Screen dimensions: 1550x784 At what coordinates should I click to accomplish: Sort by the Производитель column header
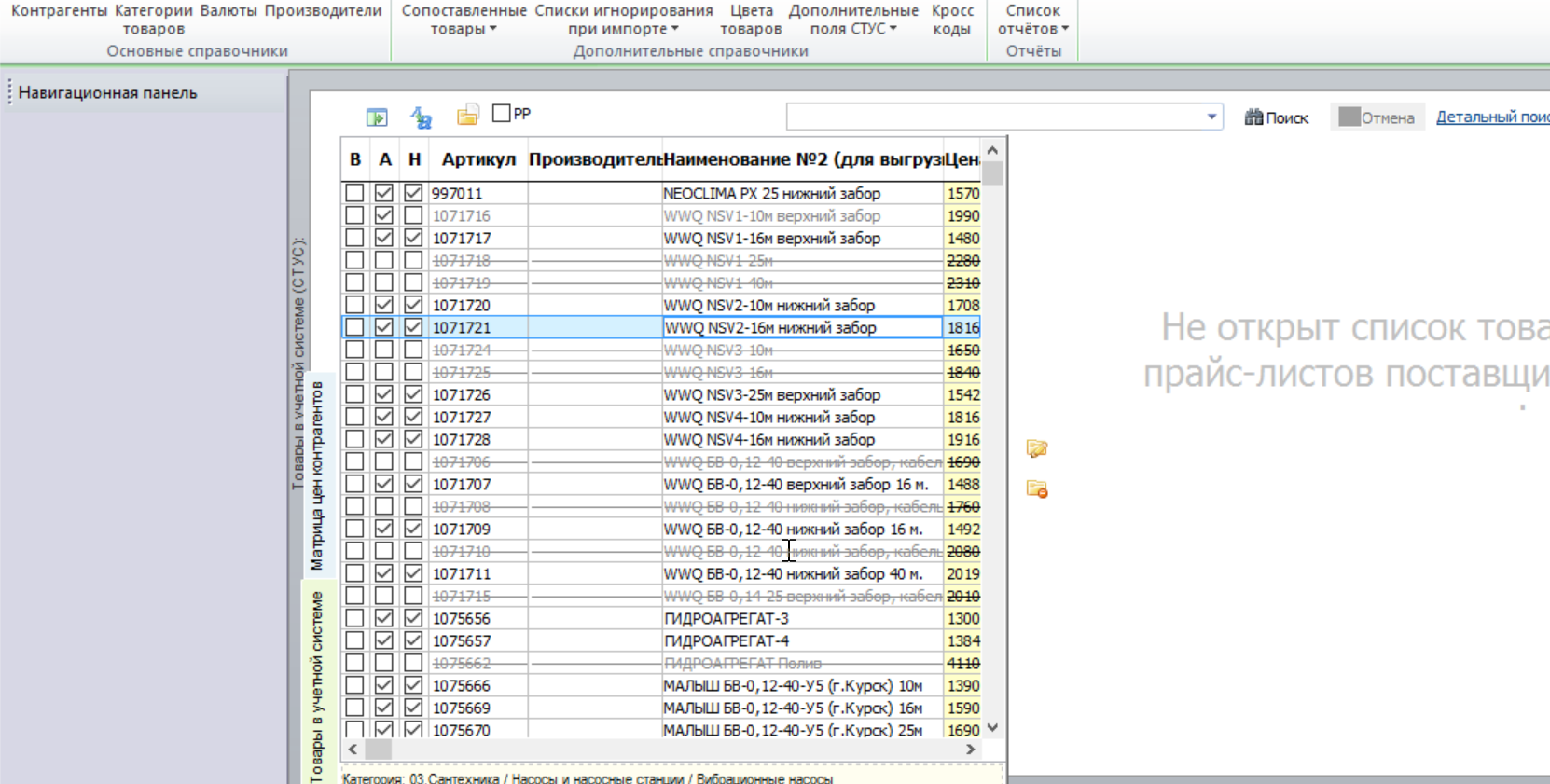click(595, 159)
